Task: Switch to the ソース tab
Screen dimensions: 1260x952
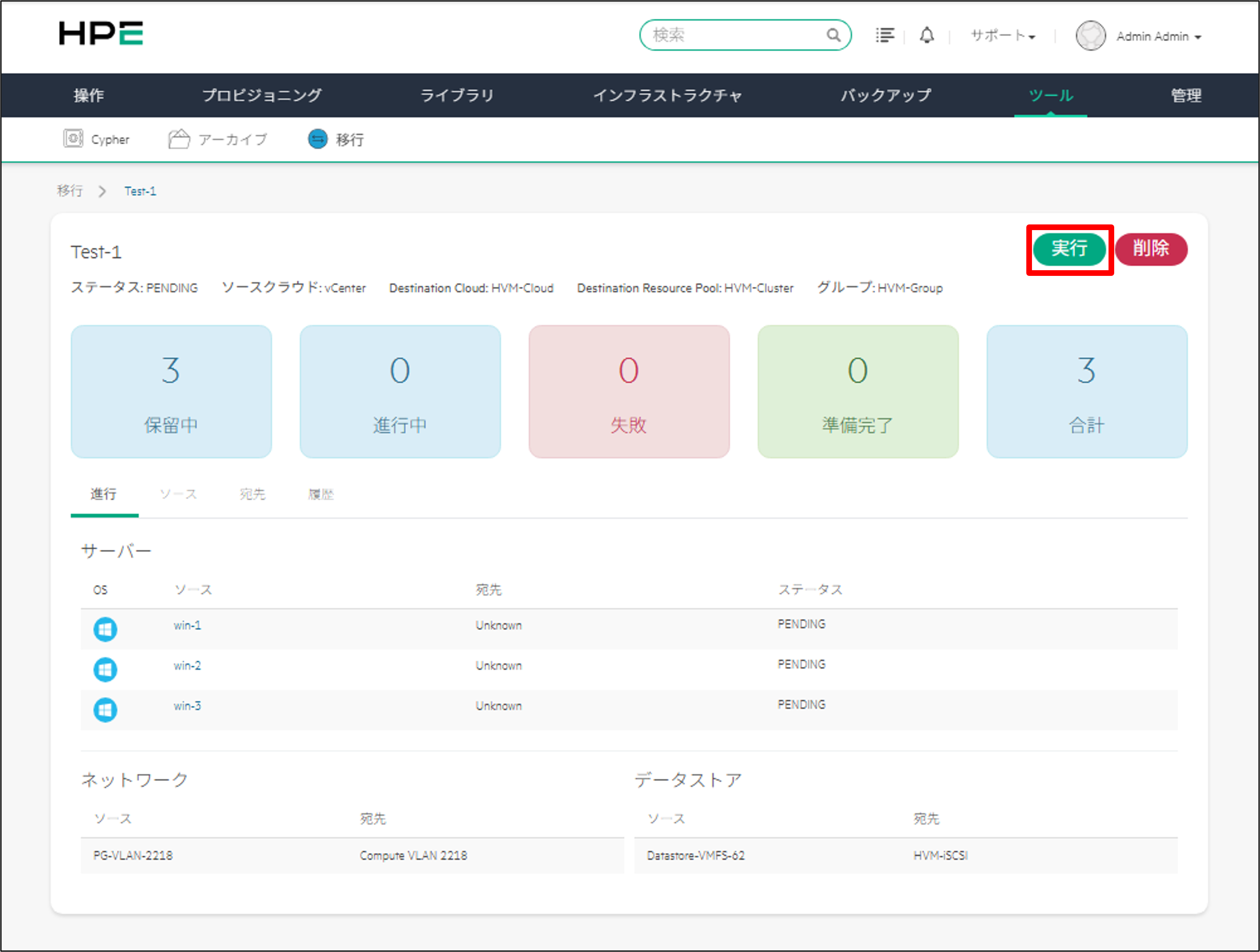Action: [x=178, y=494]
